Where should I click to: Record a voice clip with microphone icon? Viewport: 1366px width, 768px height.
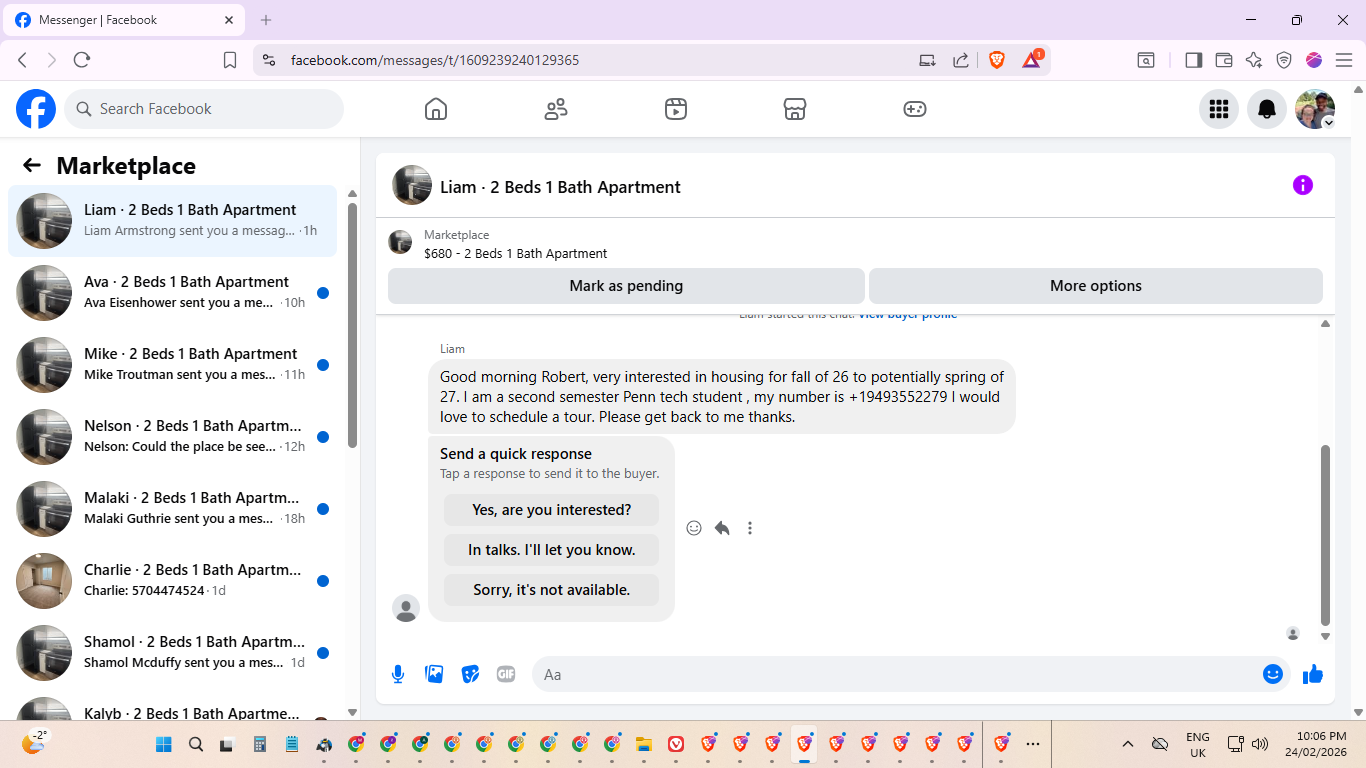[x=398, y=674]
